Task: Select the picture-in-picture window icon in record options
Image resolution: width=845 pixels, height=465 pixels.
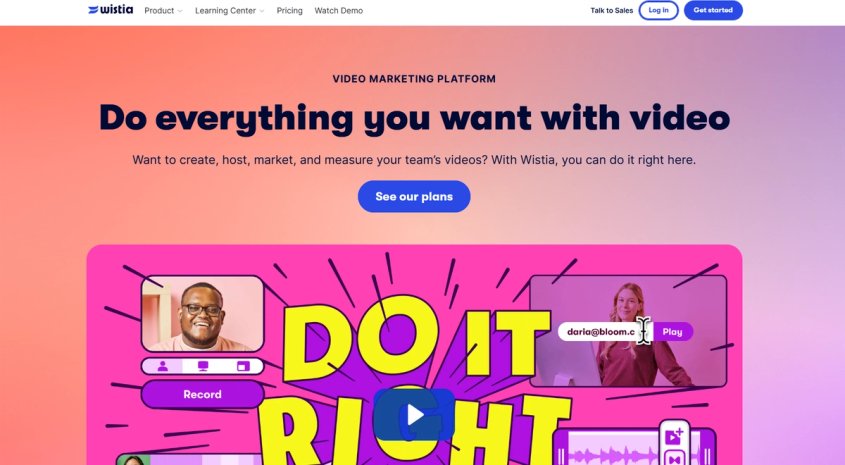Action: [243, 366]
